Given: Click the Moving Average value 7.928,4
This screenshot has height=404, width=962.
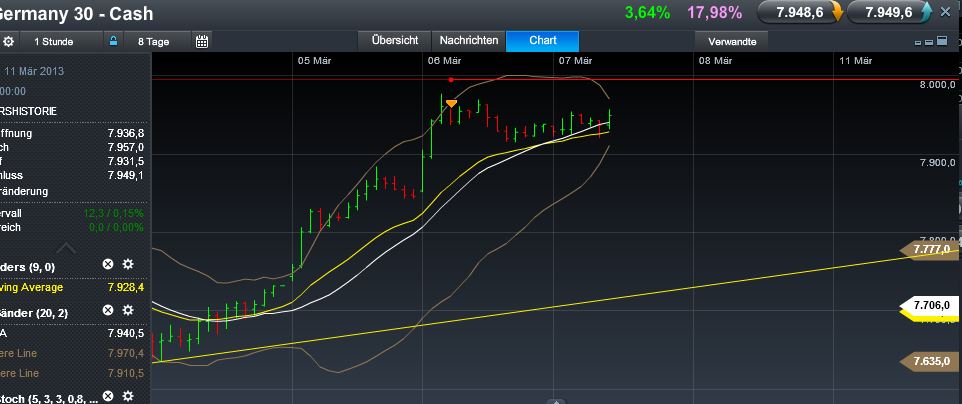Looking at the screenshot, I should (x=125, y=287).
